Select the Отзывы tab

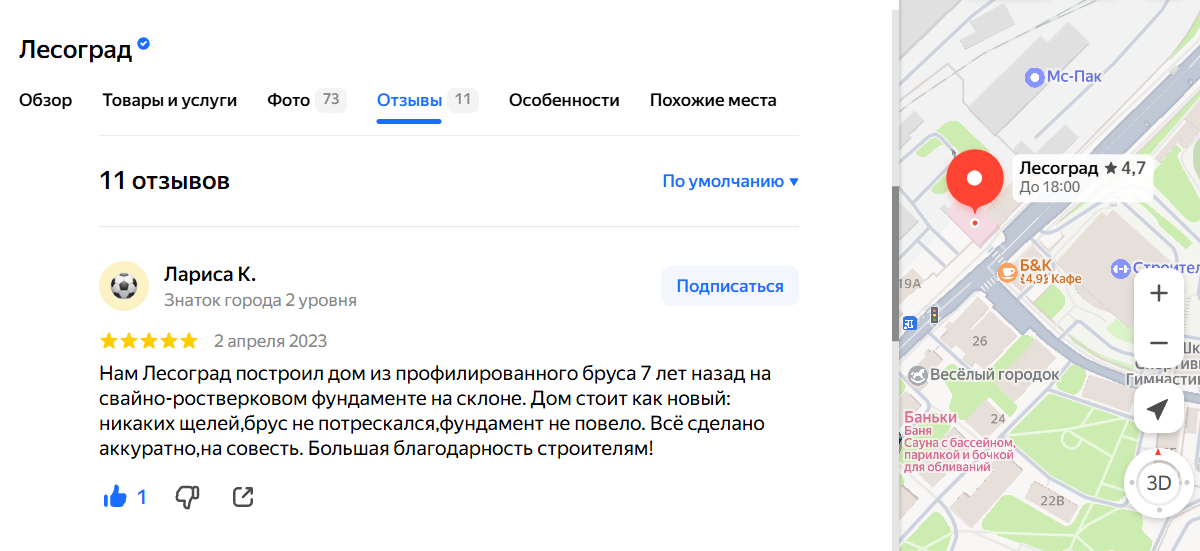point(427,100)
